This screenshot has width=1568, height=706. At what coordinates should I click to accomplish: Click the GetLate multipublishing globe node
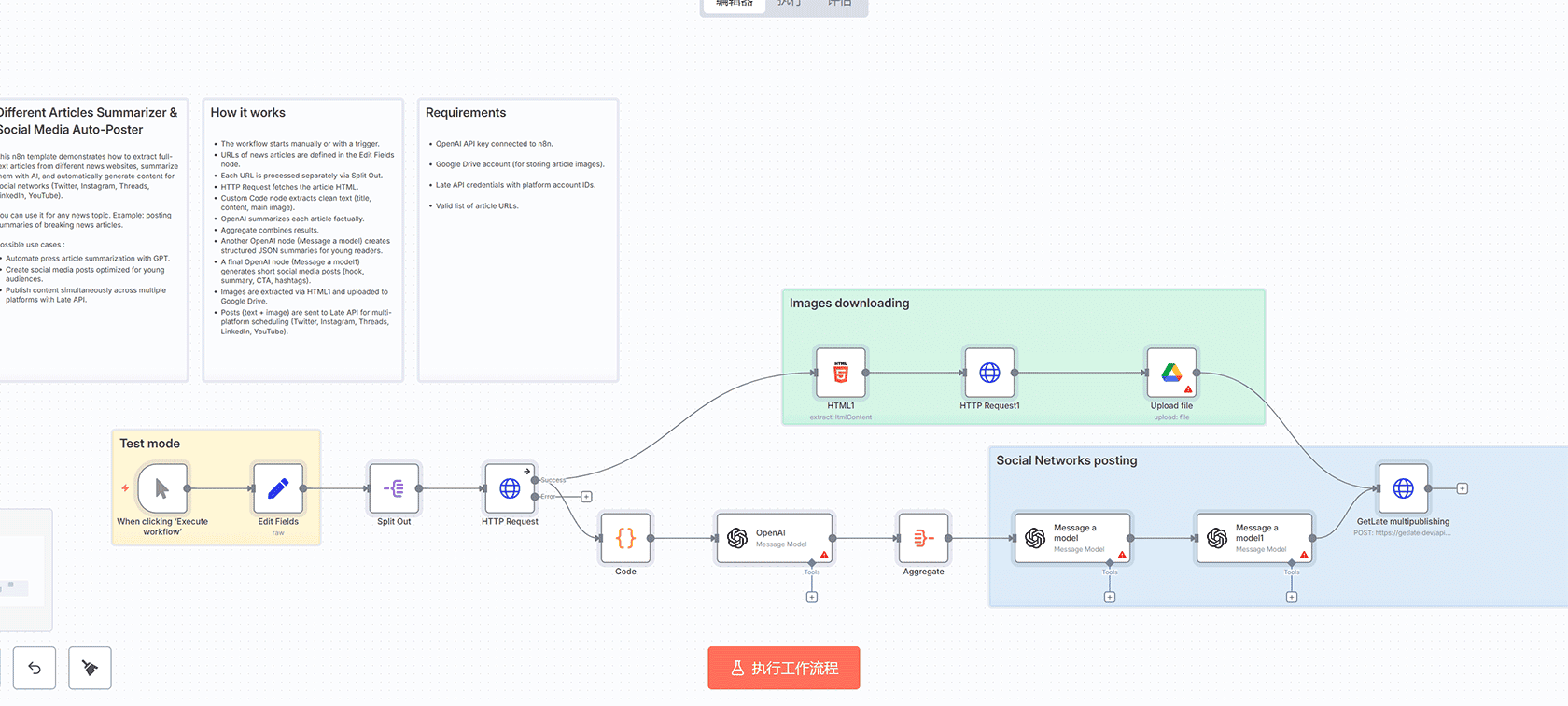click(x=1403, y=488)
